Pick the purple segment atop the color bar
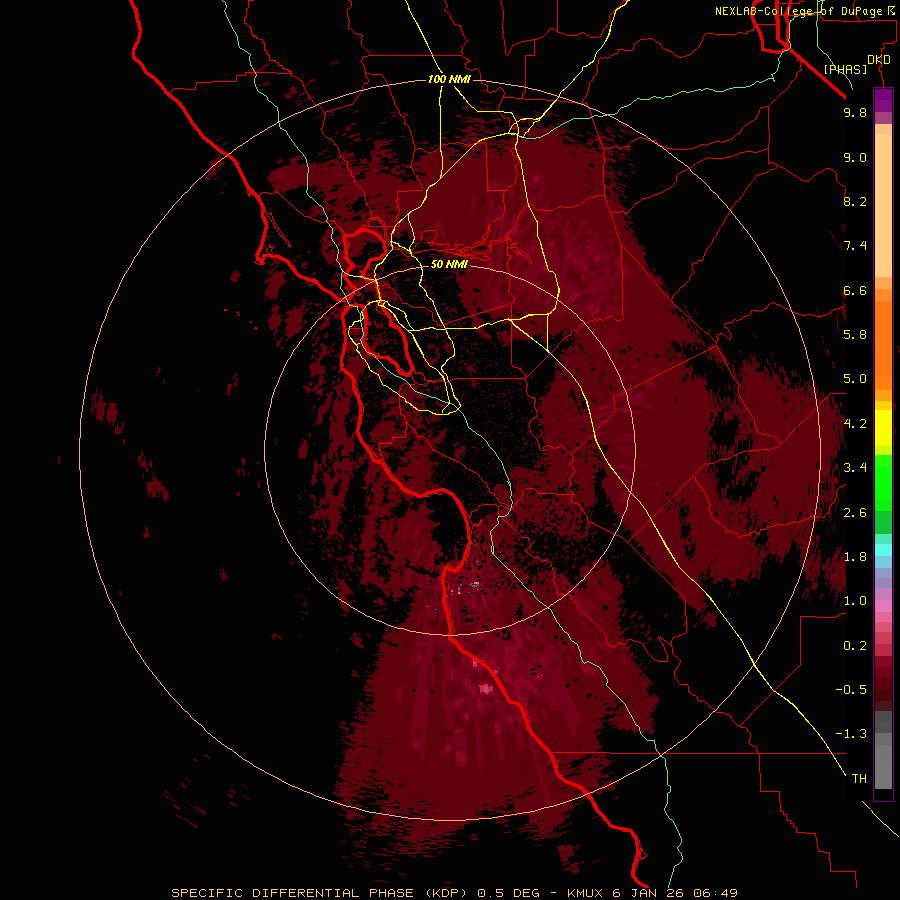Image resolution: width=900 pixels, height=900 pixels. pos(883,101)
